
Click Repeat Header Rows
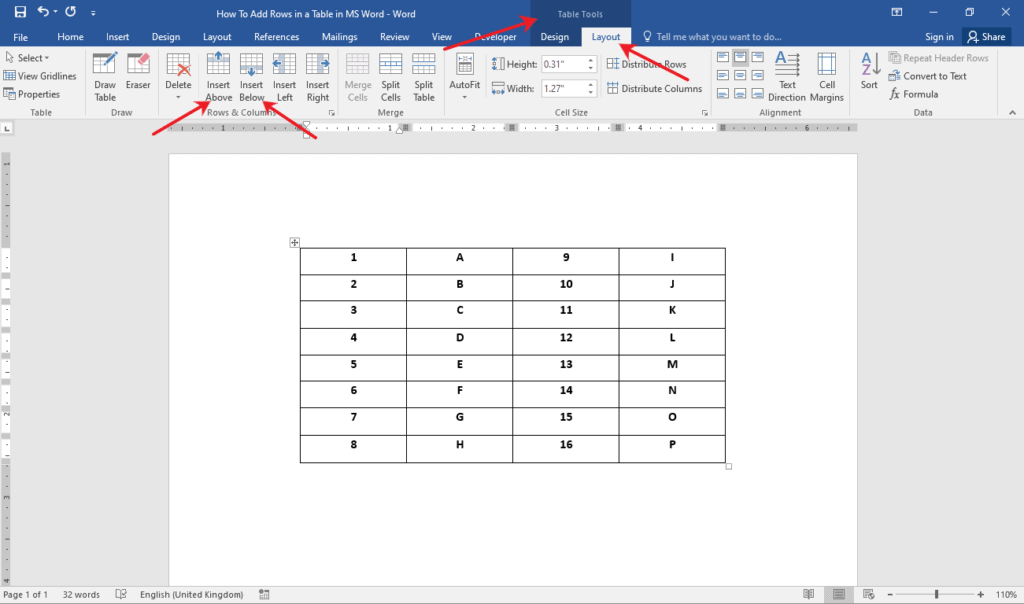[x=938, y=57]
